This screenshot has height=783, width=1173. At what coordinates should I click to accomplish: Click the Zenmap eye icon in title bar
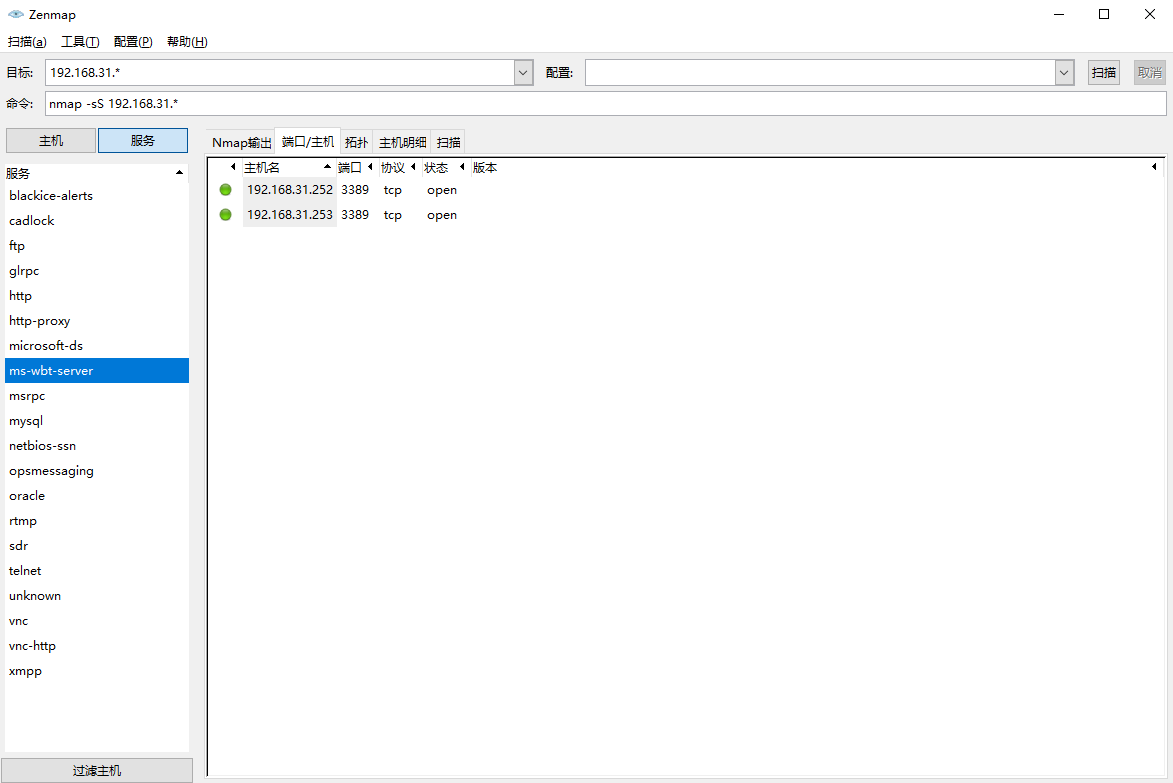tap(16, 14)
